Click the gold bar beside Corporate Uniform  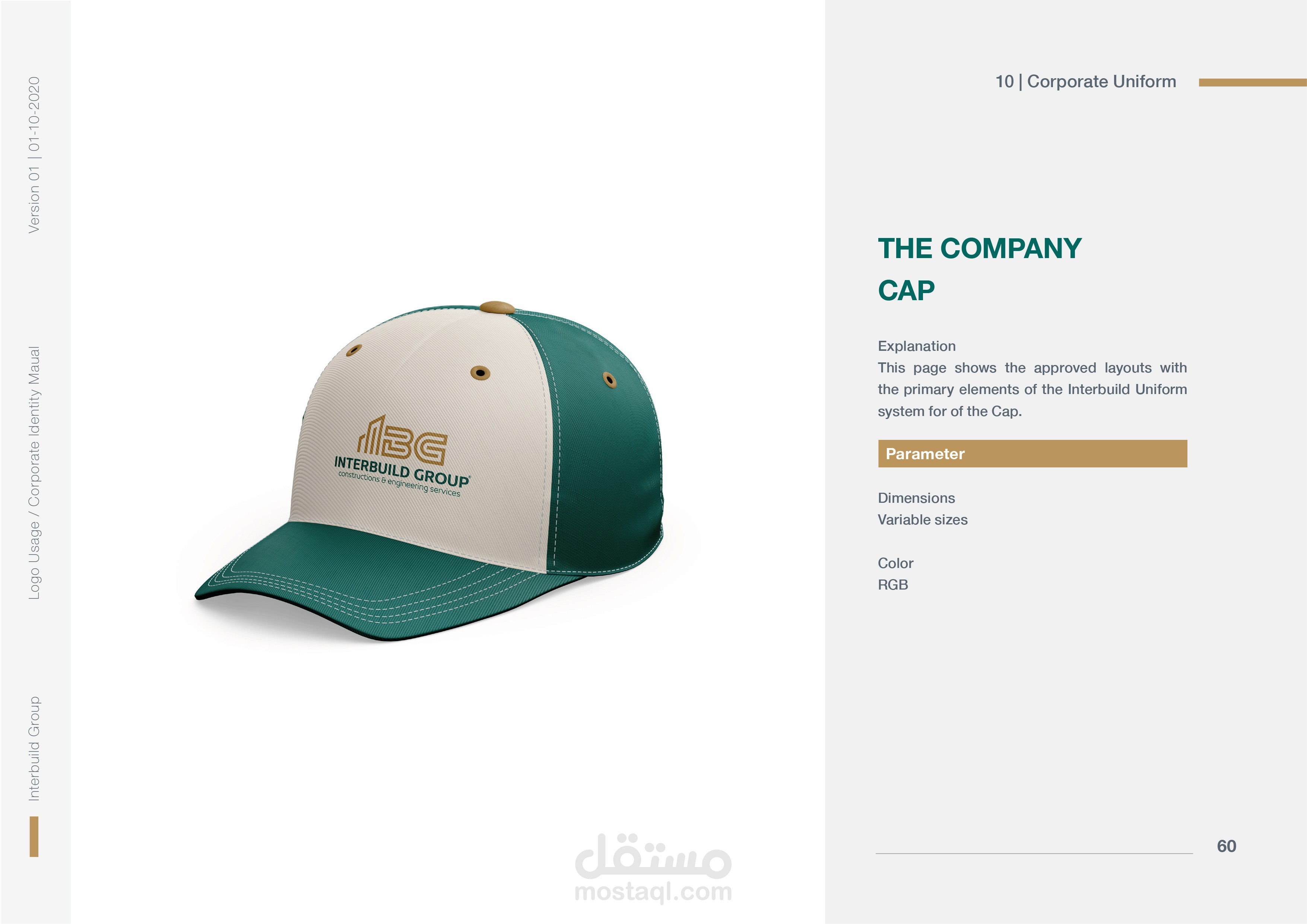(1252, 83)
